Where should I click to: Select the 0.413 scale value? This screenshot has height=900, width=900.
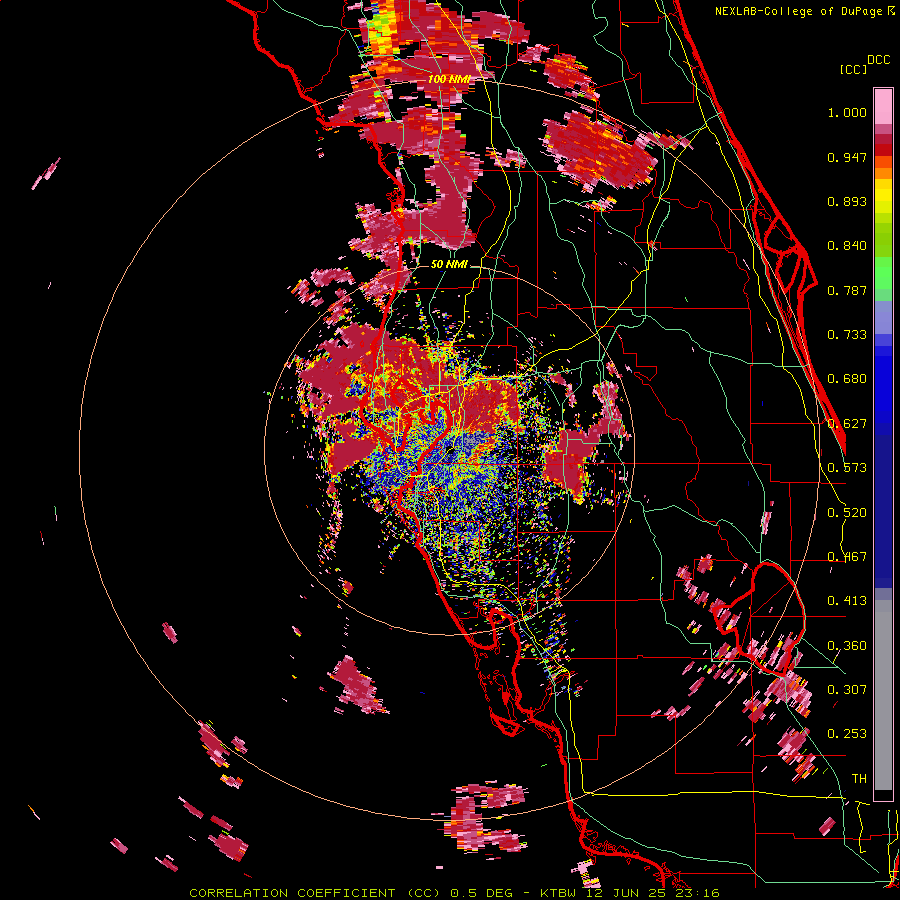click(847, 601)
